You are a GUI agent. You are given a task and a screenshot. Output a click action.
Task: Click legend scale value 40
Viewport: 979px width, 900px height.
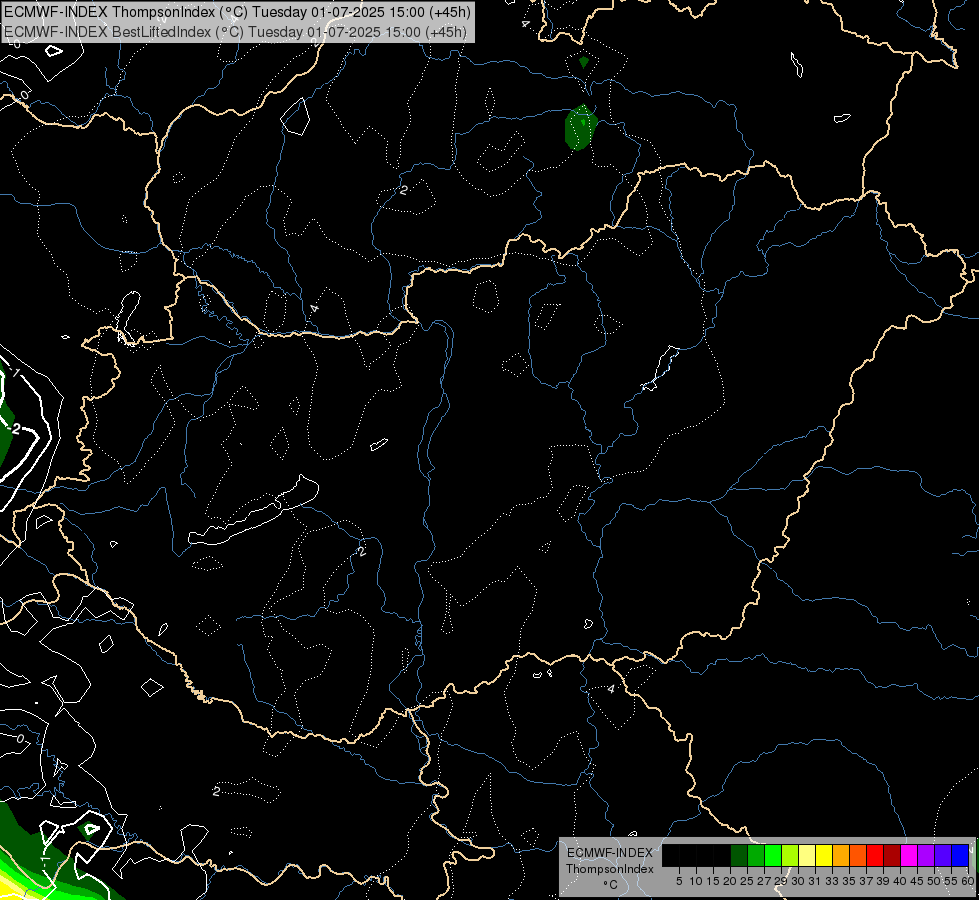click(900, 881)
